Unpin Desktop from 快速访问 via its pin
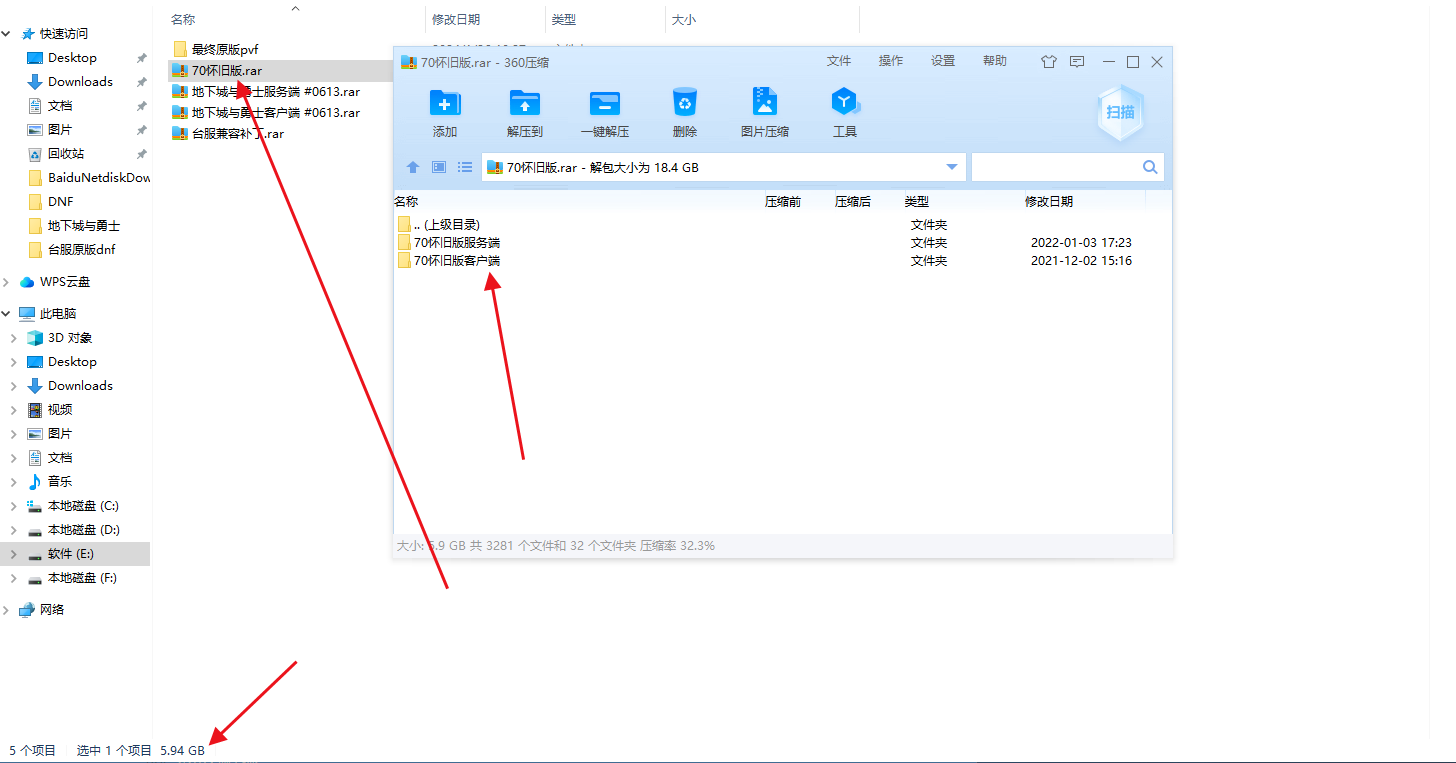 pos(143,57)
